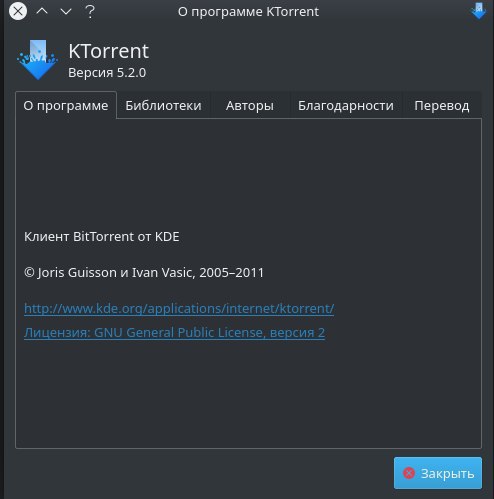Open the Авторы tab
Screen dimensions: 494x499
pos(250,105)
